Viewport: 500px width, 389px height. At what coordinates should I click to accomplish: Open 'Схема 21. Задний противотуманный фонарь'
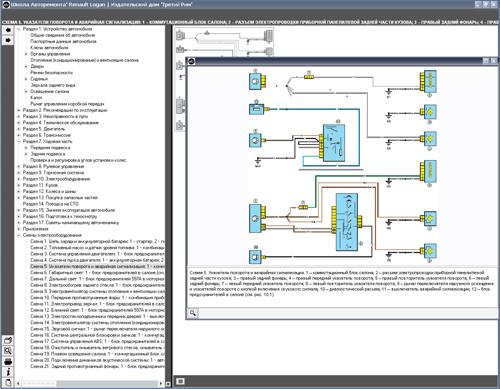97,366
